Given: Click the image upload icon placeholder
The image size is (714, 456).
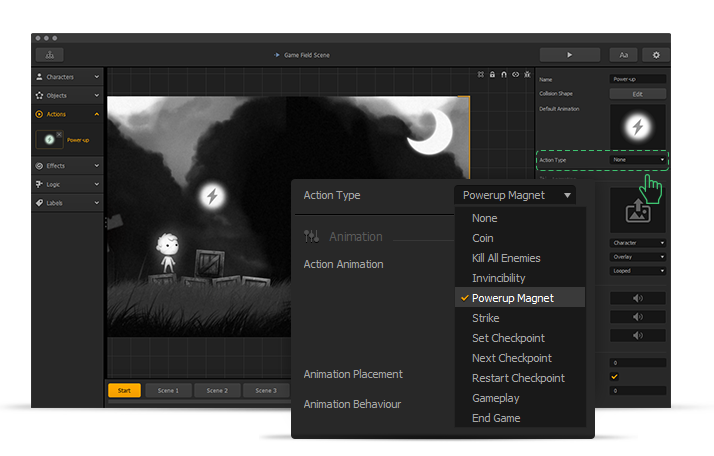Looking at the screenshot, I should click(638, 211).
